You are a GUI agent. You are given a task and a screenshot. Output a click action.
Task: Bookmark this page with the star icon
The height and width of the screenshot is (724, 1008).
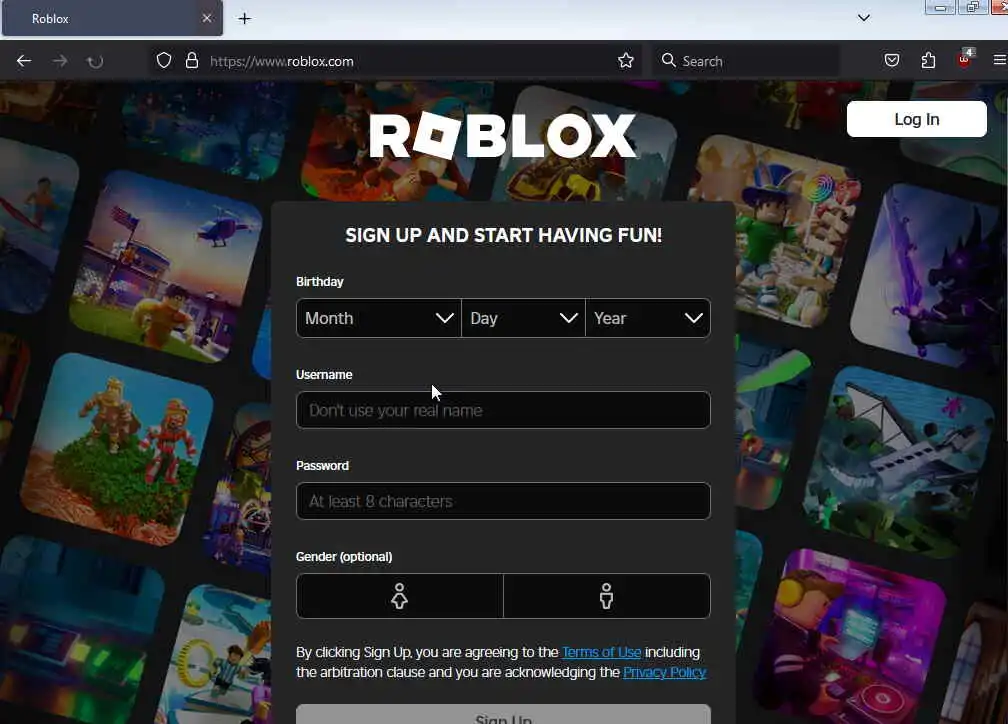pos(626,60)
